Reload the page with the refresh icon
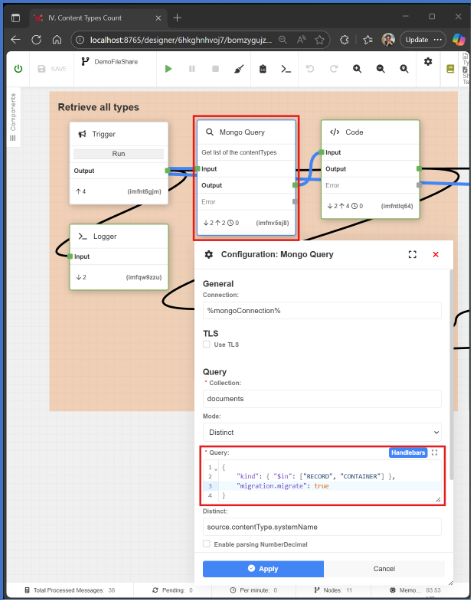Image resolution: width=471 pixels, height=600 pixels. pos(36,40)
